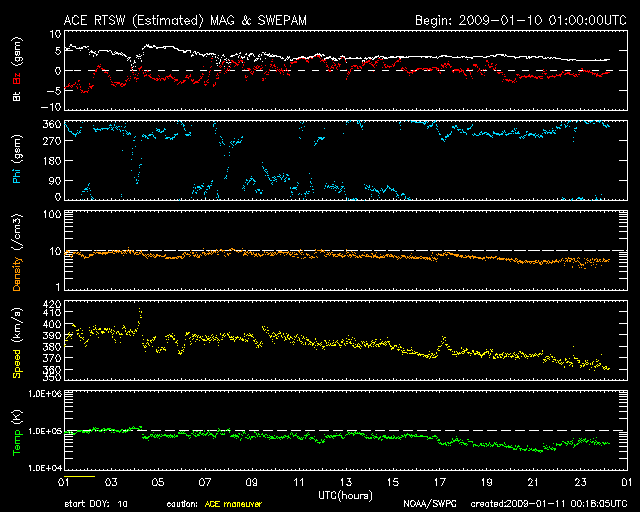640x512 pixels.
Task: Select the 270 tick on the Phi axis
Action: (x=51, y=141)
